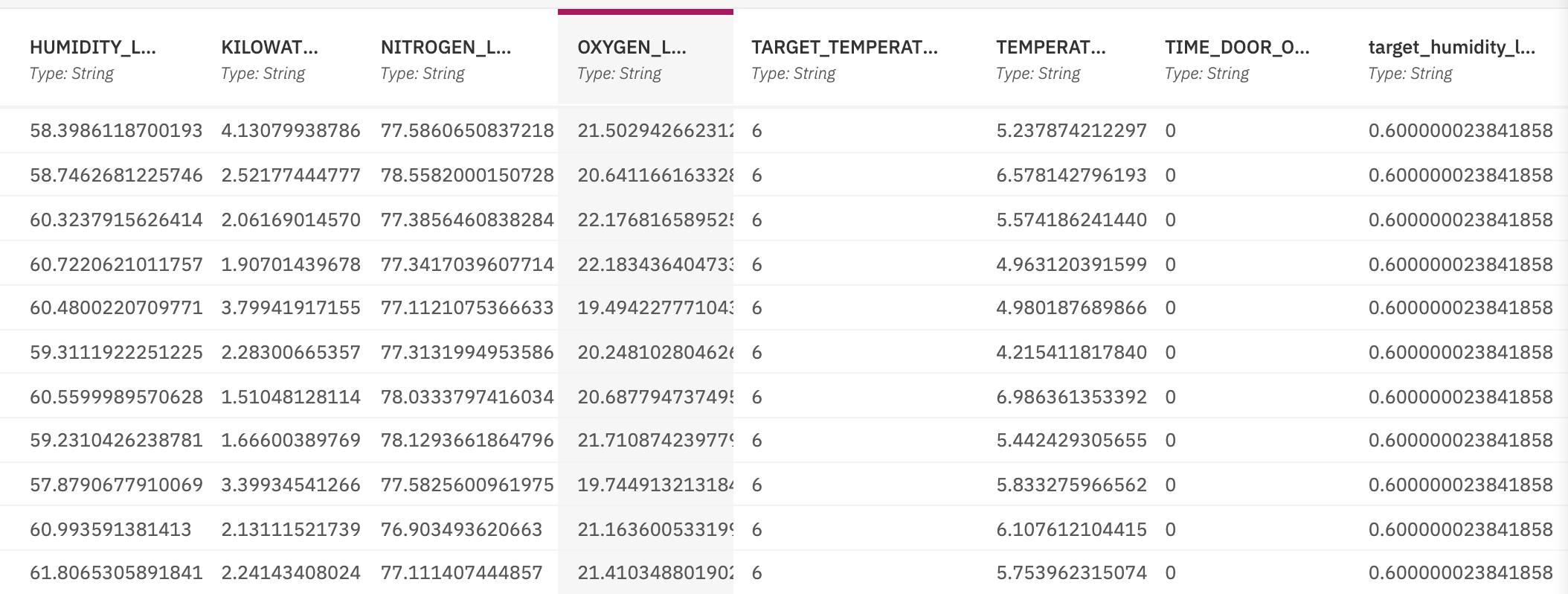
Task: Click kilowatt cell 2.24143408024
Action: (x=291, y=573)
